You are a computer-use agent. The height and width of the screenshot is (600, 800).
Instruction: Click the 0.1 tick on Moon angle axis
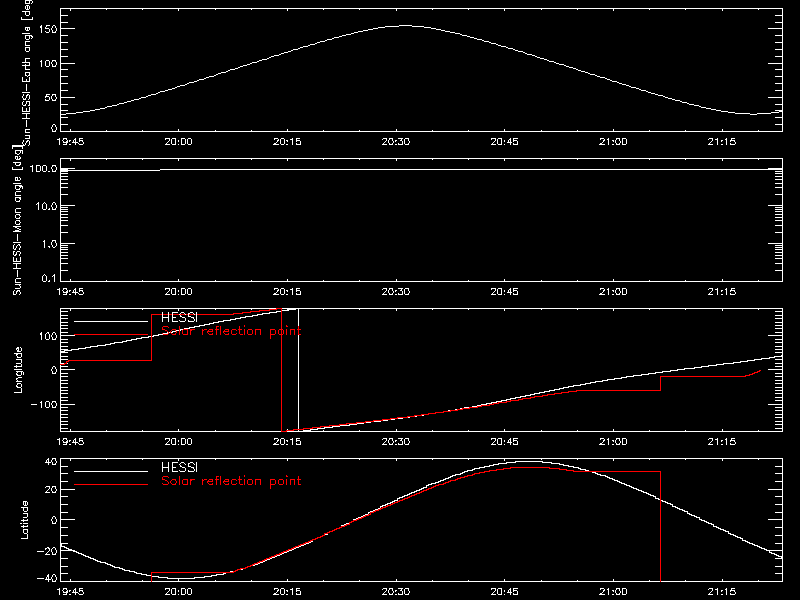49,278
